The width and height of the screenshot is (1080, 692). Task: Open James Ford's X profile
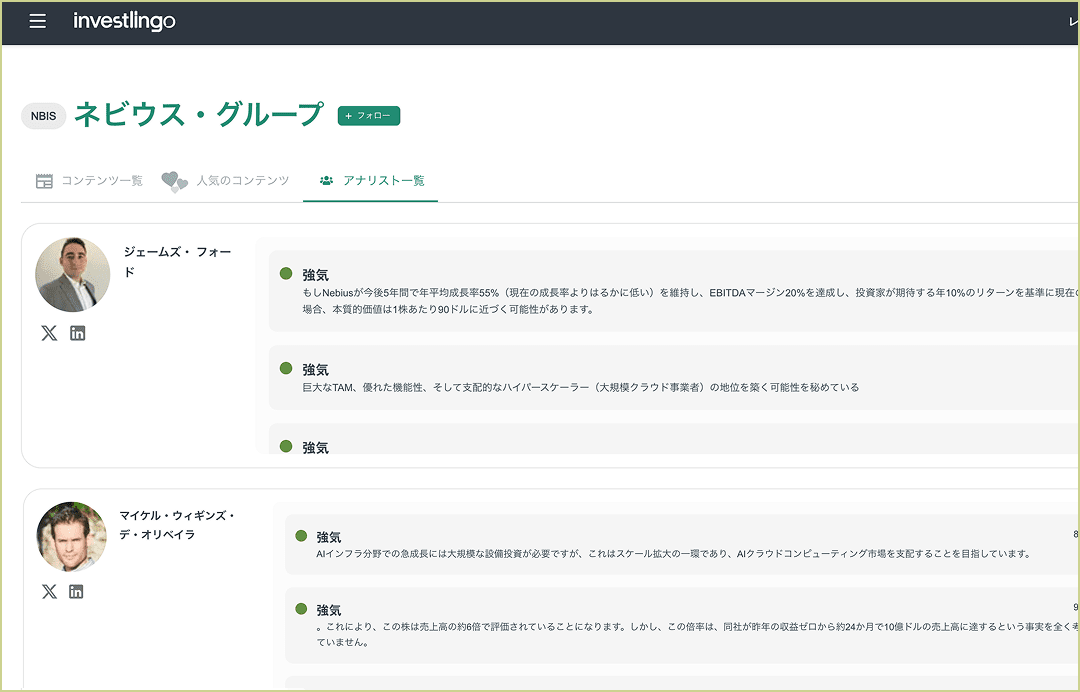tap(49, 333)
